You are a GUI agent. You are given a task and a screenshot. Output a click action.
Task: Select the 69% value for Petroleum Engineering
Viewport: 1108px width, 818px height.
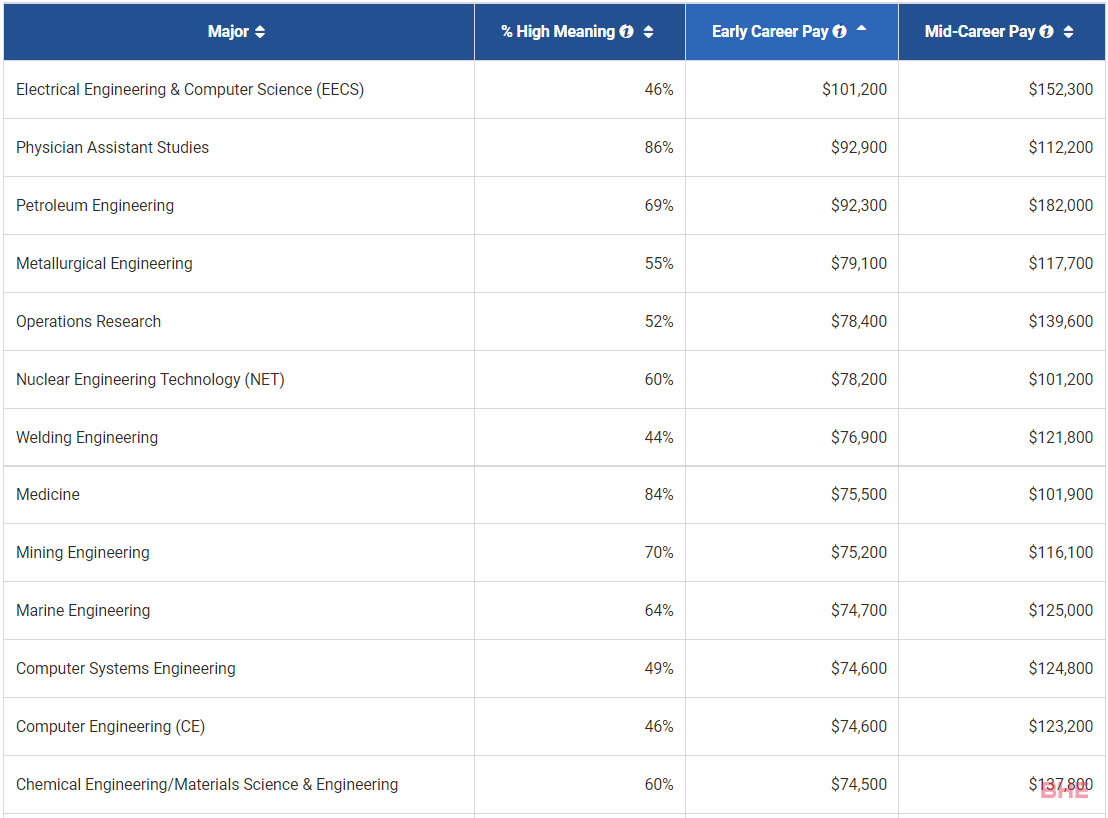[x=659, y=206]
